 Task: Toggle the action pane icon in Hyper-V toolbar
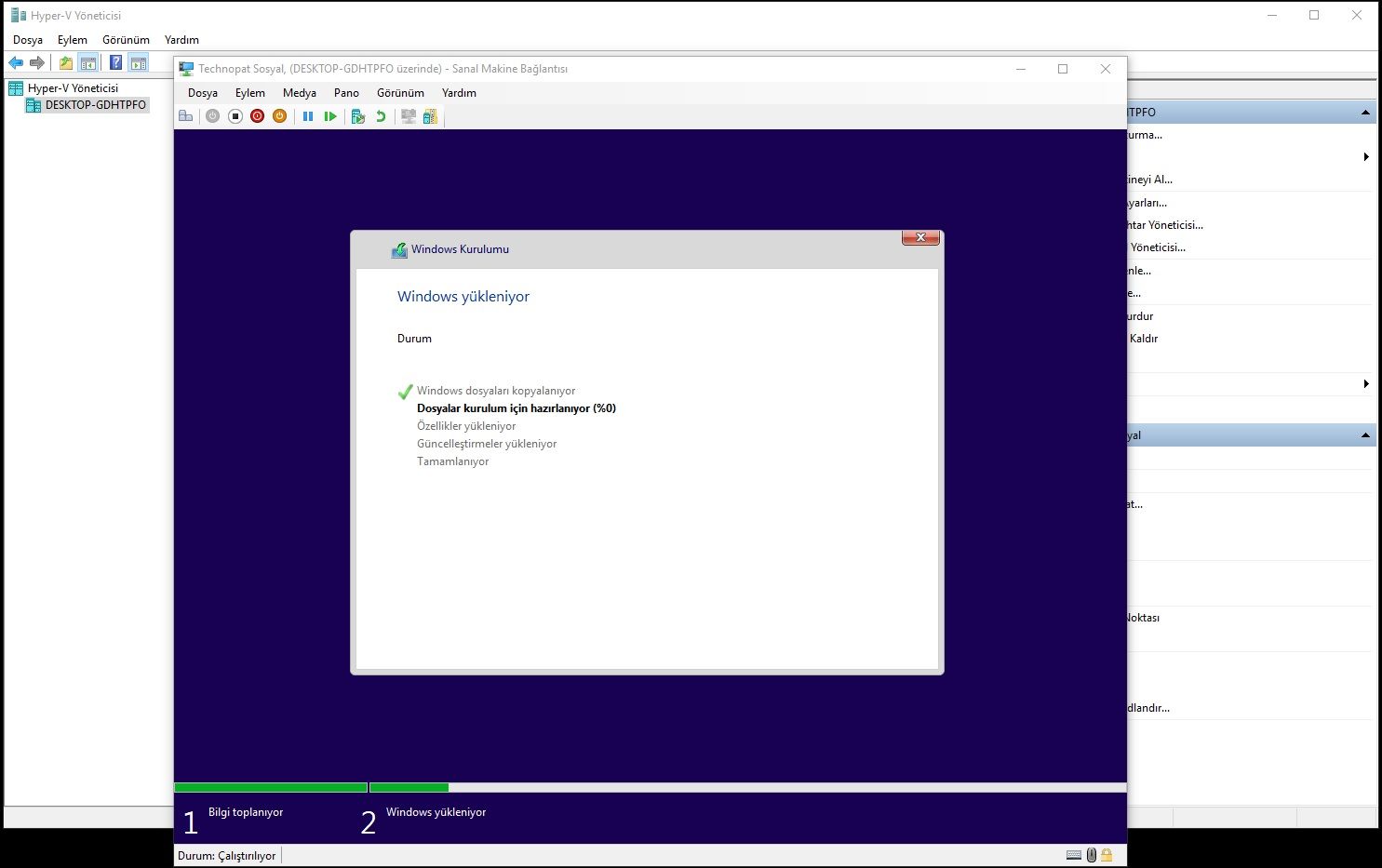[x=139, y=63]
